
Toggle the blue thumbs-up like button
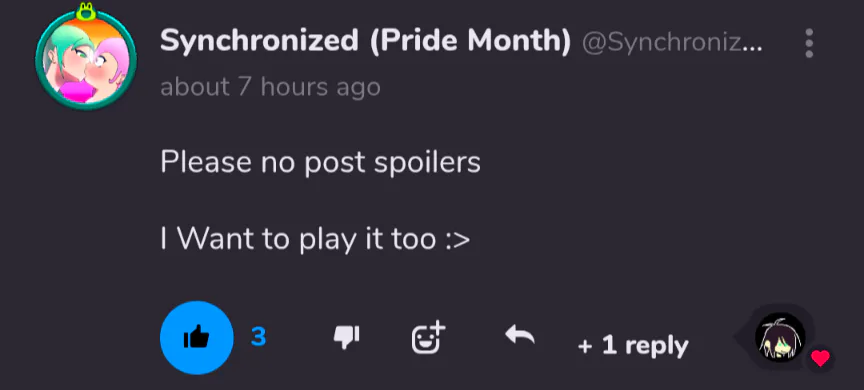point(196,337)
